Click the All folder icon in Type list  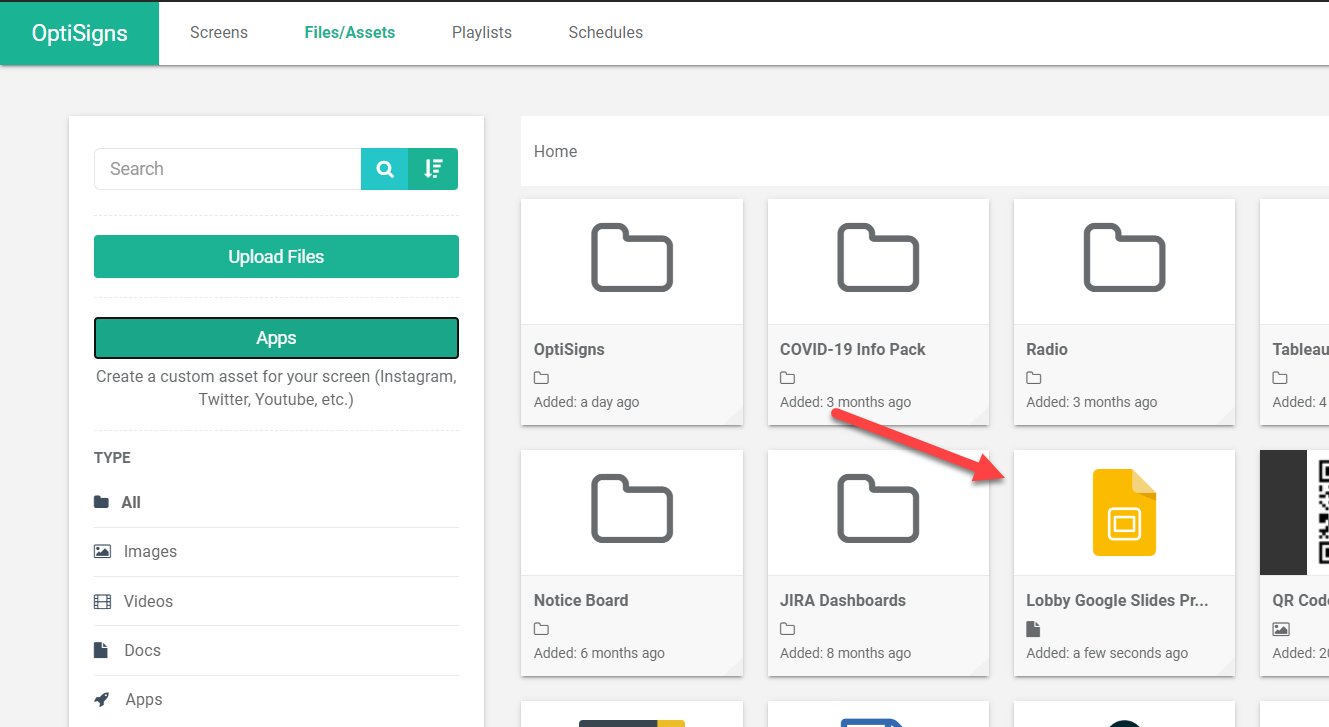[x=102, y=502]
